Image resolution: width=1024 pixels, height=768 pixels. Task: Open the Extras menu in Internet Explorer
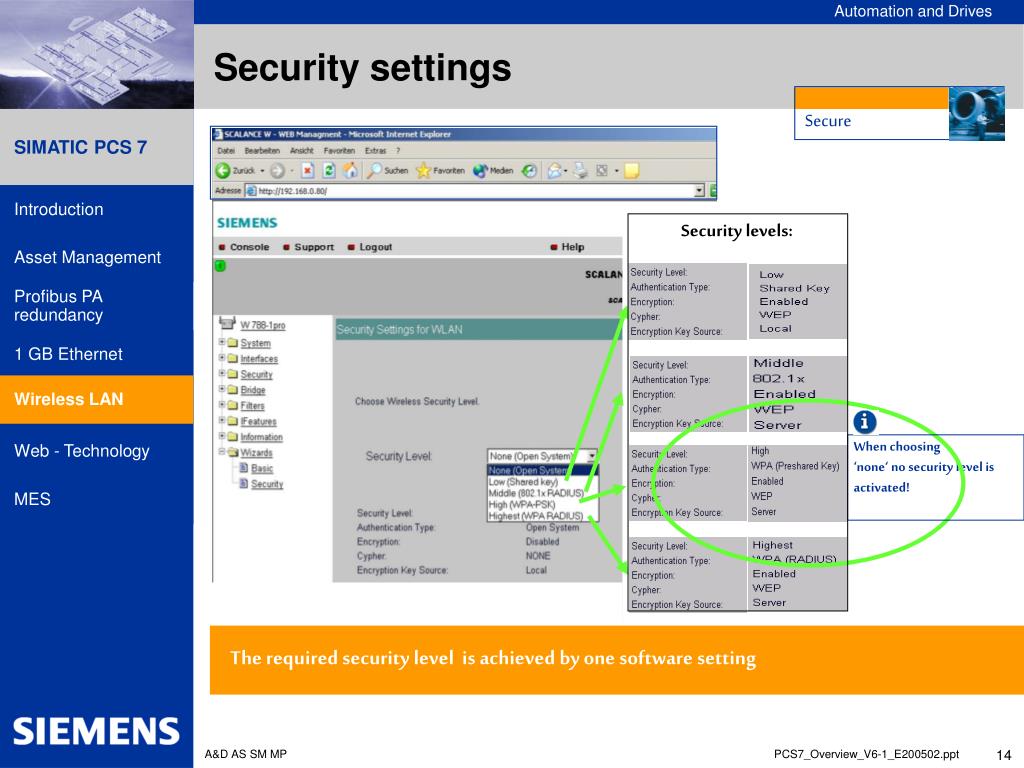coord(376,151)
